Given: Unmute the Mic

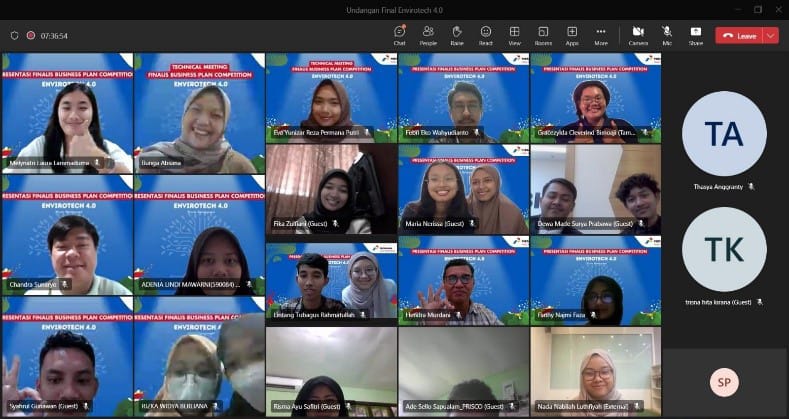Looking at the screenshot, I should [x=667, y=35].
